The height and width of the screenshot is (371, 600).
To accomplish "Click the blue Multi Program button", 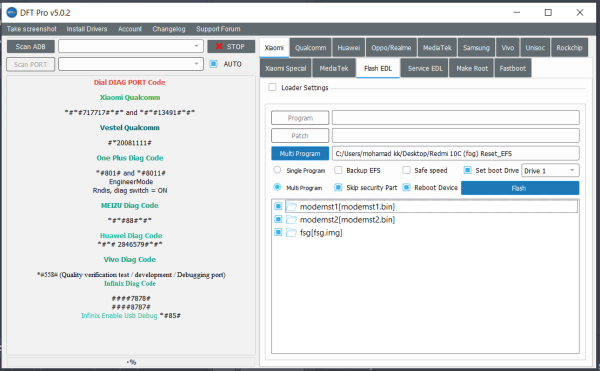I will click(x=300, y=153).
